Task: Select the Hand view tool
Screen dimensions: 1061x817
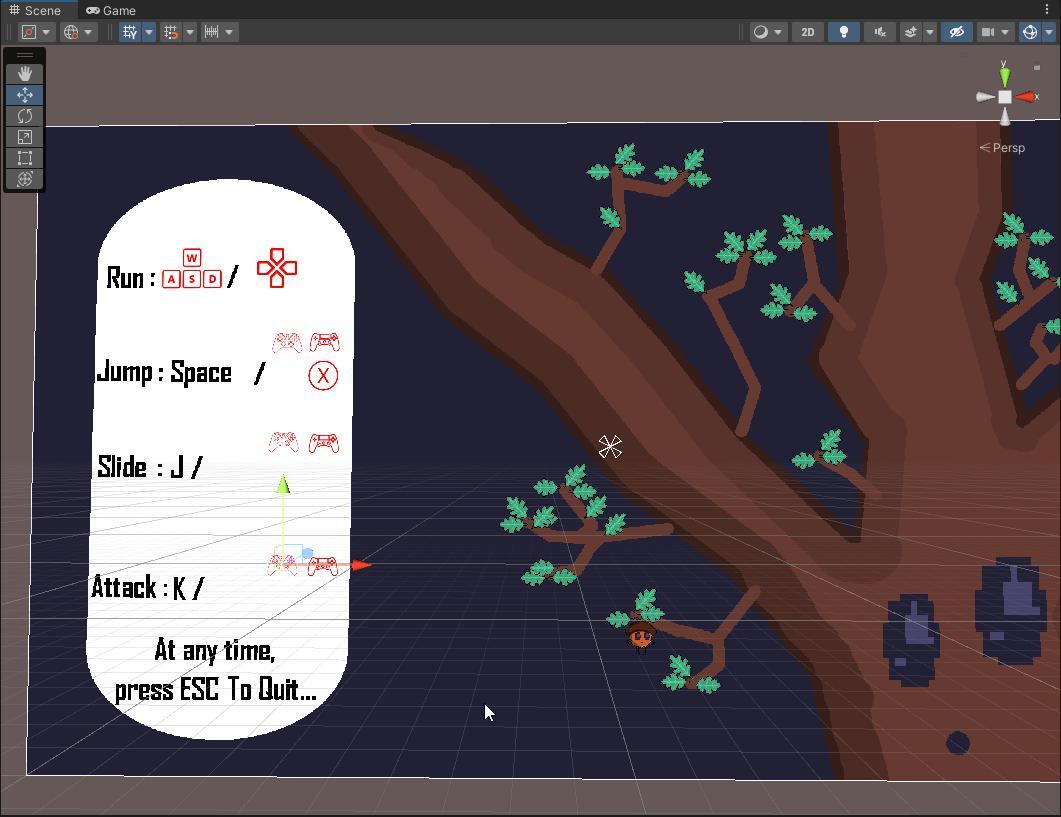Action: [x=25, y=74]
